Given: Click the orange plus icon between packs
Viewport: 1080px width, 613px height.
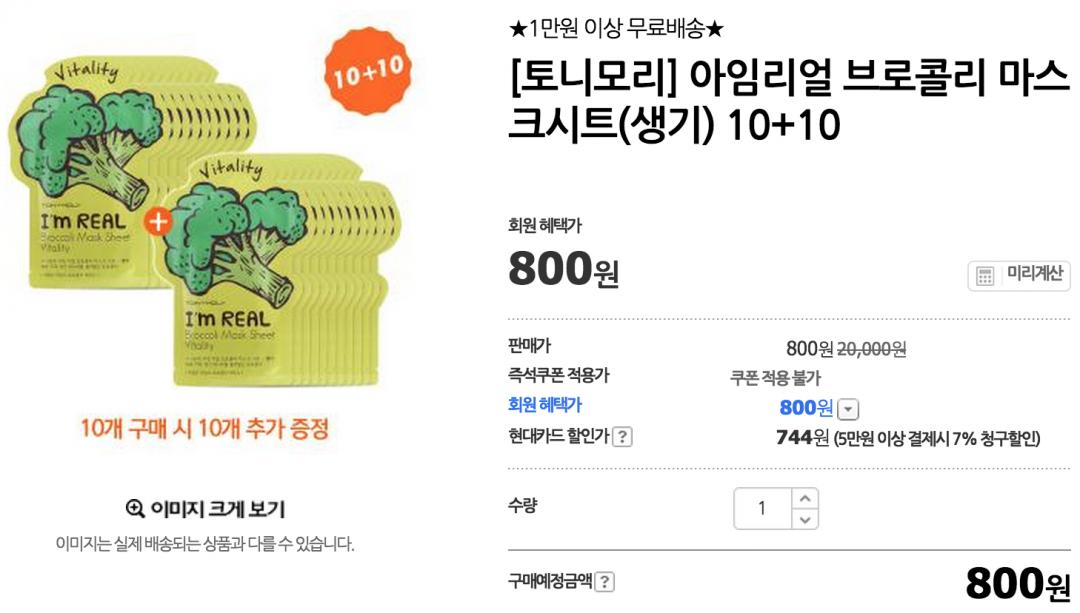Looking at the screenshot, I should [159, 221].
